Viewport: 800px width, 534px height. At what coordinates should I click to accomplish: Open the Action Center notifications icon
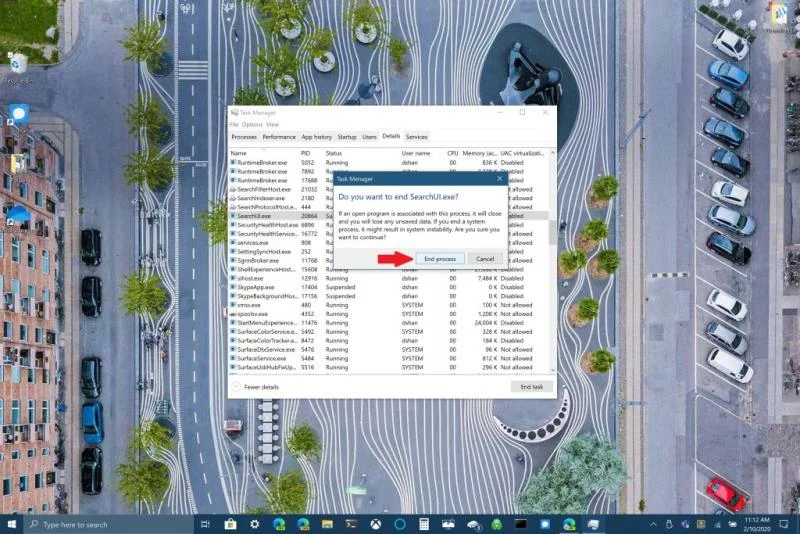[784, 524]
